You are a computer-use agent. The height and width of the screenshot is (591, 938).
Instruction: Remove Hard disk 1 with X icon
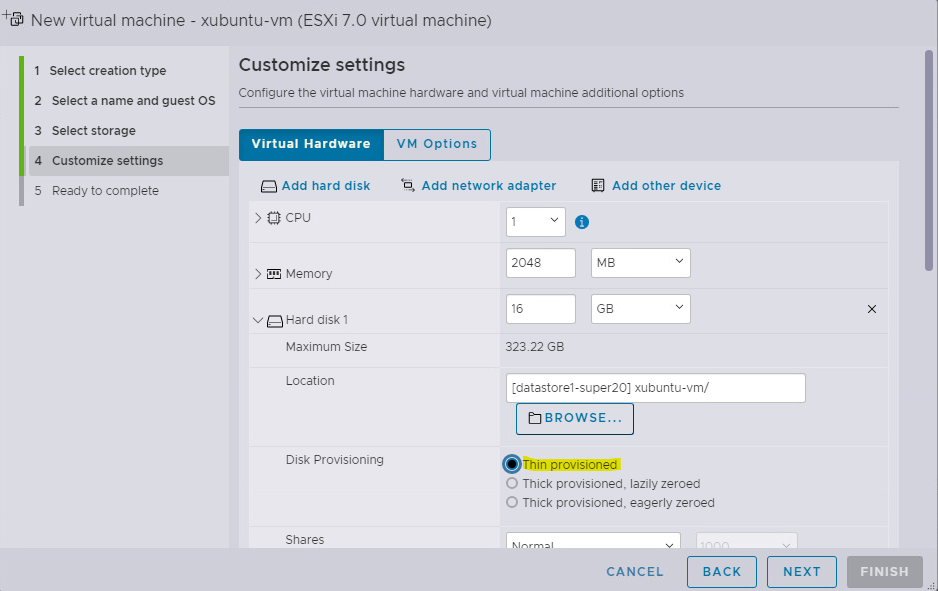point(871,310)
